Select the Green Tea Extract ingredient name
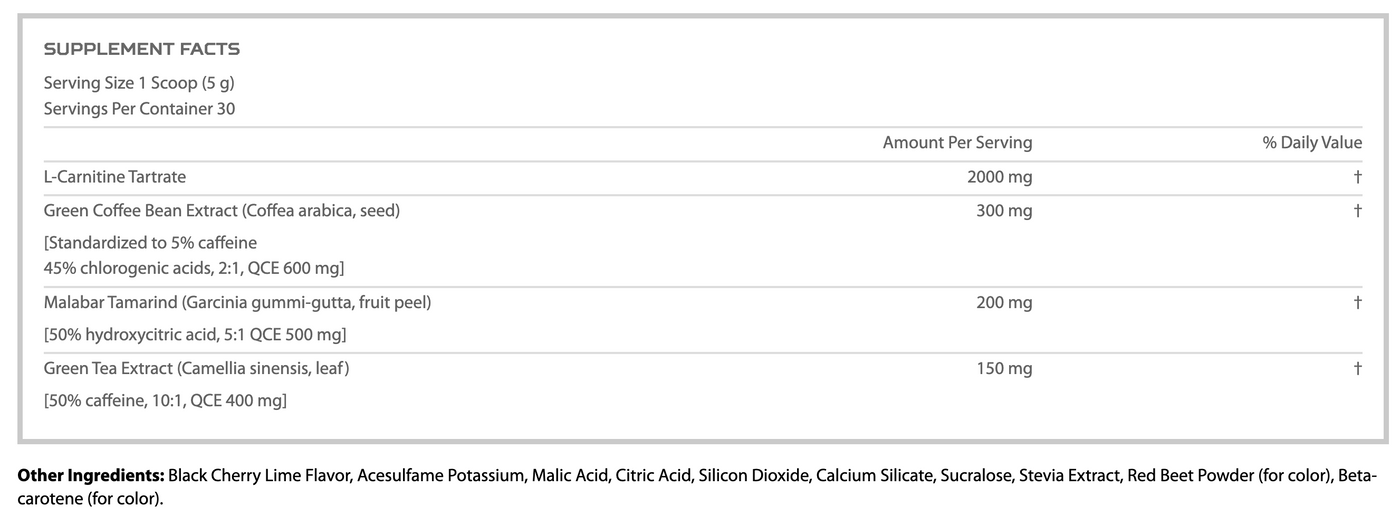 pos(196,368)
